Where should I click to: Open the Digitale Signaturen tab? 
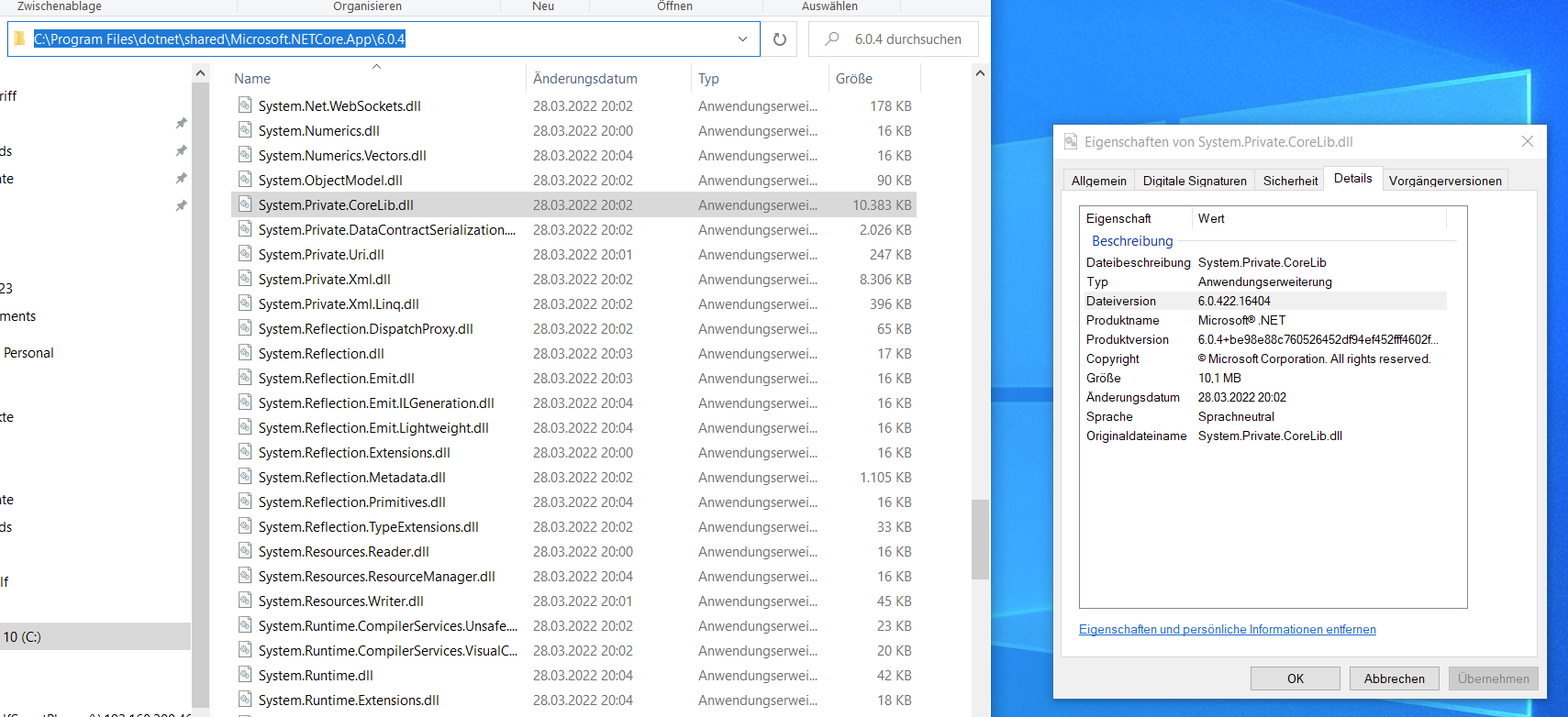(x=1195, y=181)
